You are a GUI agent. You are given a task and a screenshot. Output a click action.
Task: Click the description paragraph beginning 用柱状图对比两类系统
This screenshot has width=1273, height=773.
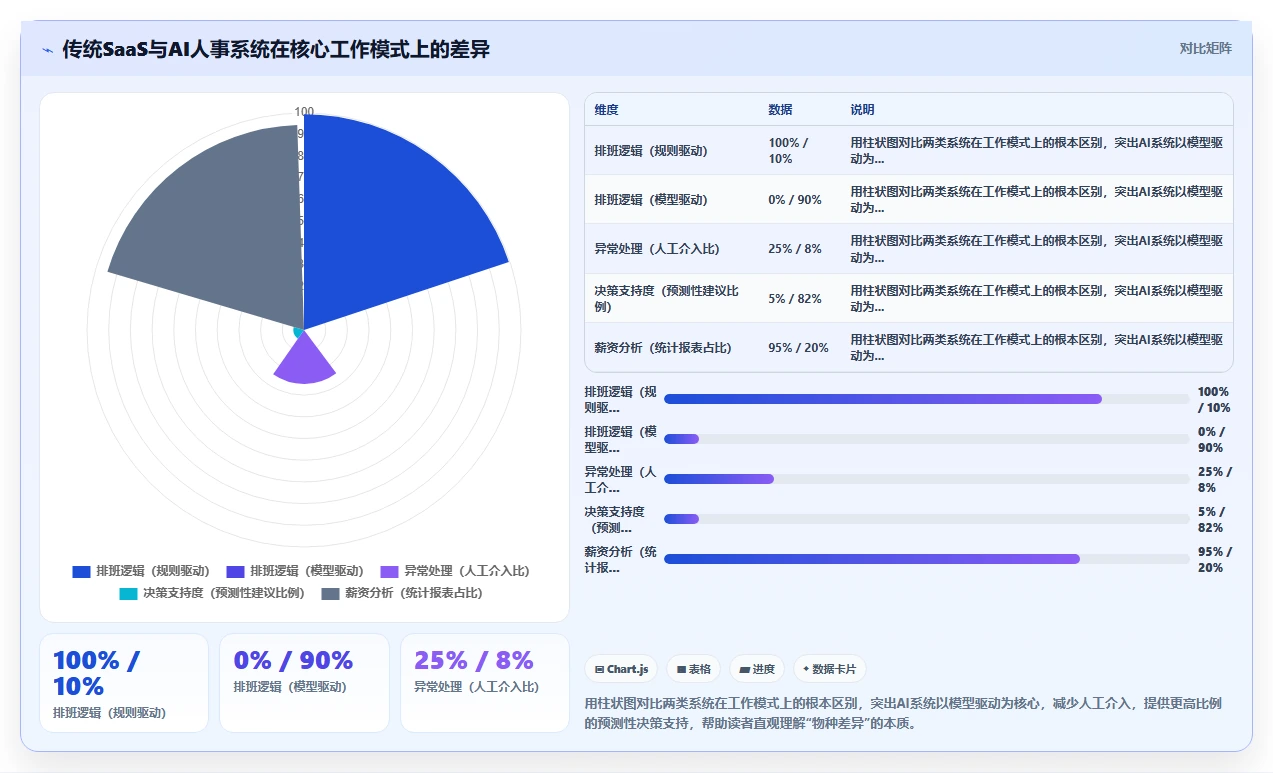[903, 713]
